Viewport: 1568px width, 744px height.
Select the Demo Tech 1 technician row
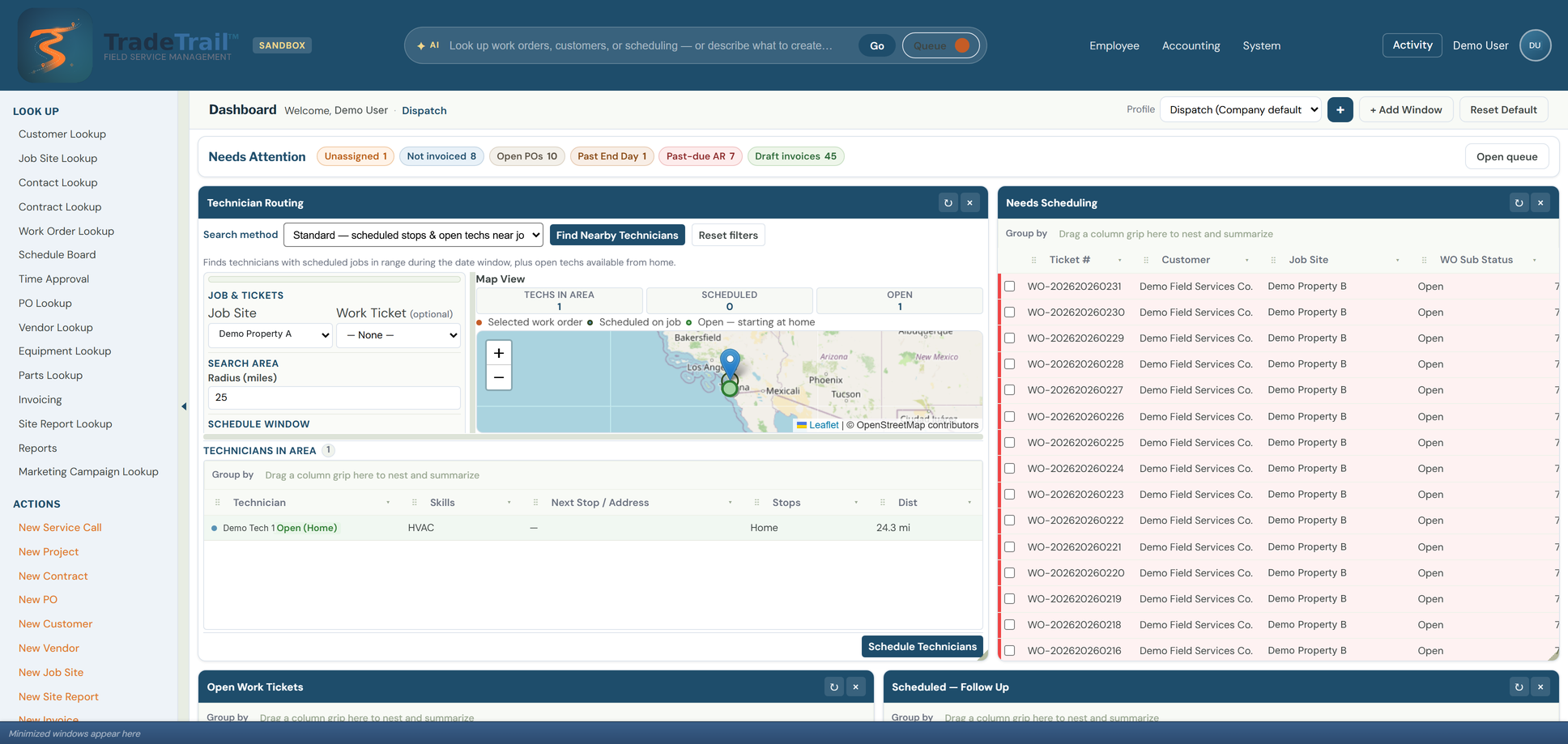pos(593,528)
